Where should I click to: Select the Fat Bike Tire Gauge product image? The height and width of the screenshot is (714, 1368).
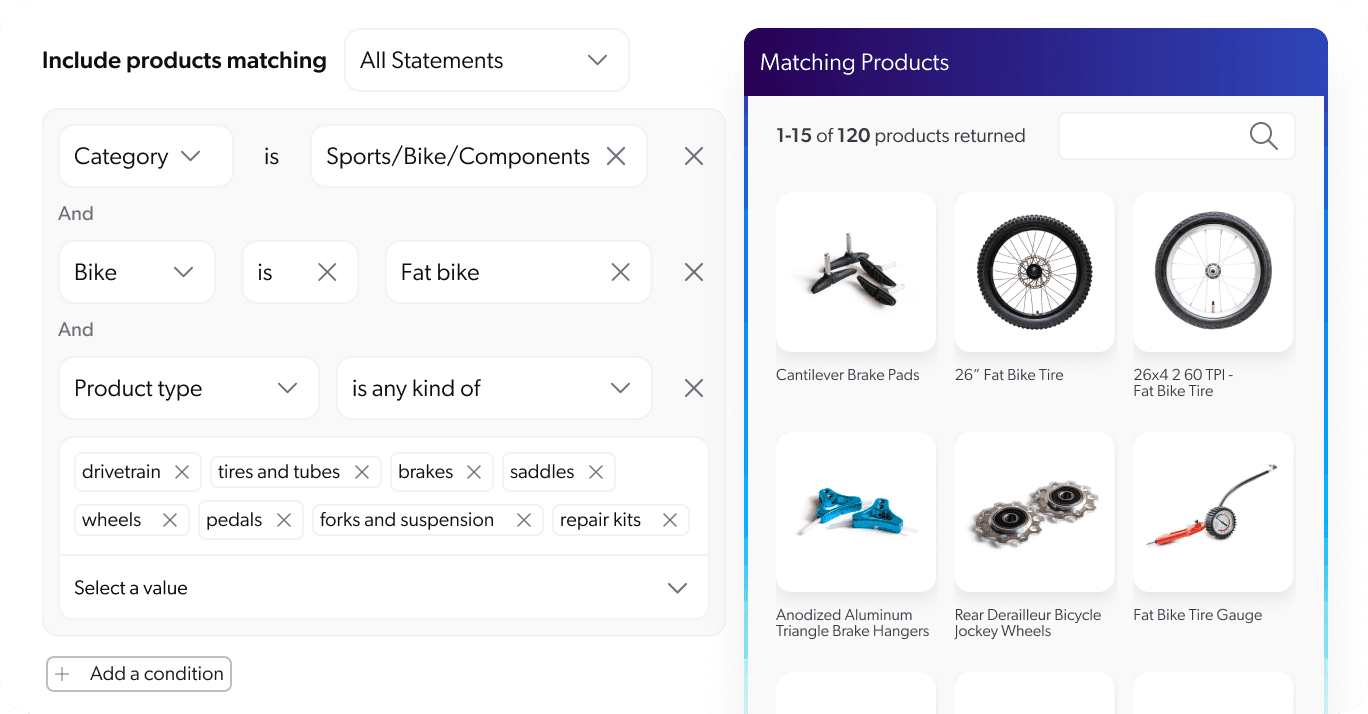coord(1212,512)
